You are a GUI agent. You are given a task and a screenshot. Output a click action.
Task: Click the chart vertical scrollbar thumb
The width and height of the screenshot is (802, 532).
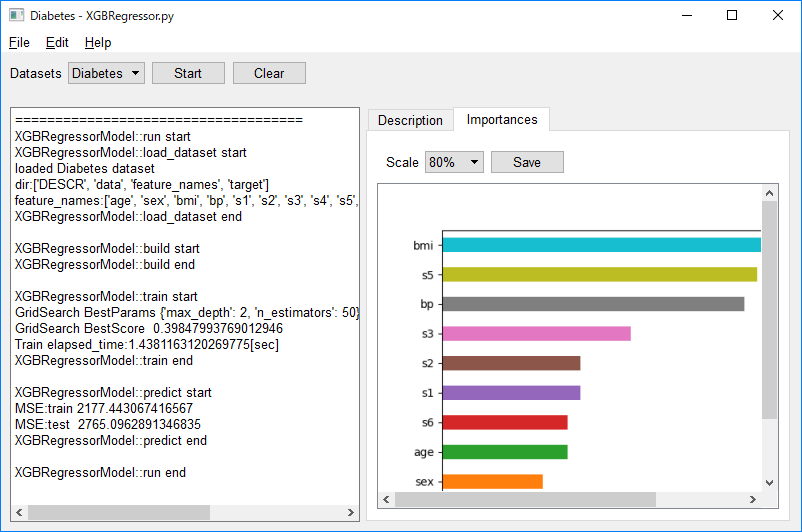point(769,310)
